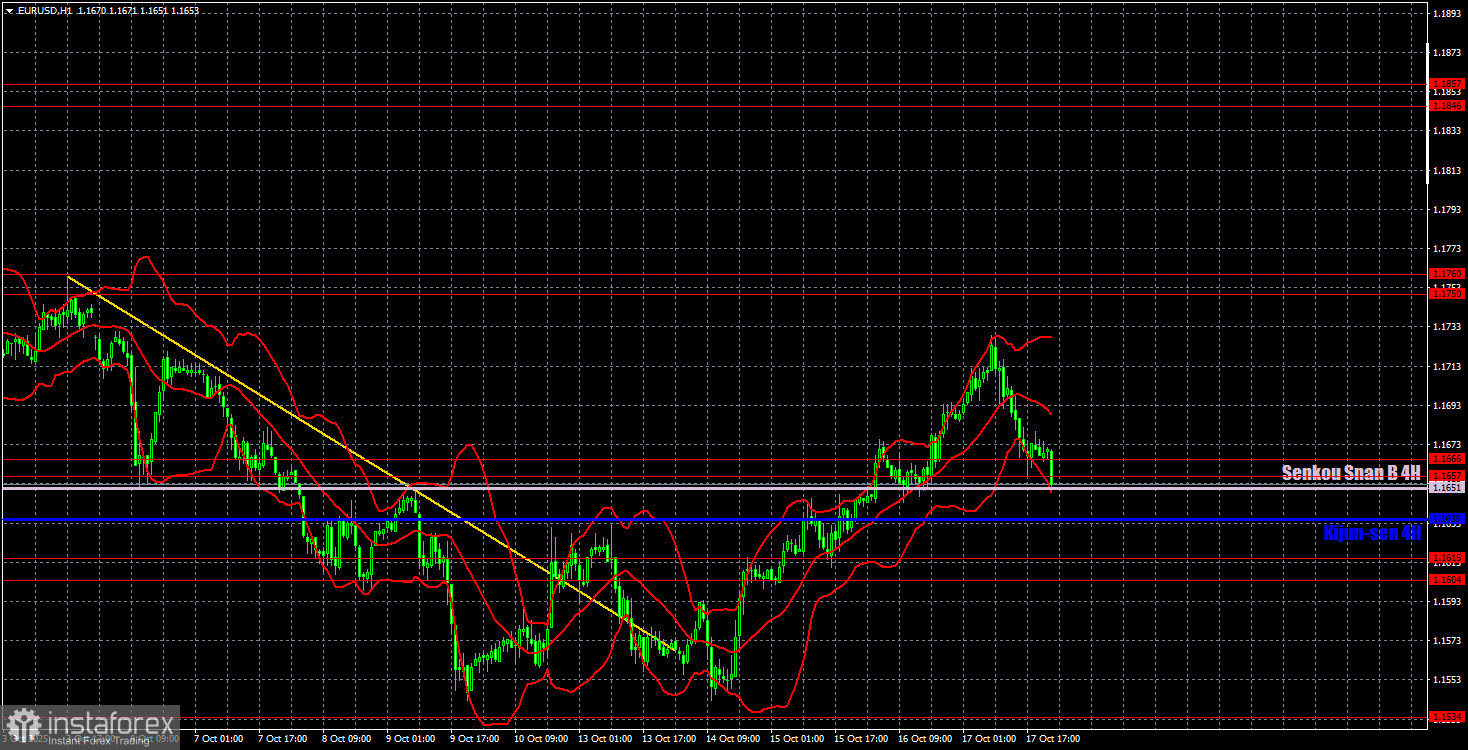
Task: Click the 8 Oct 09:00 time label
Action: 347,739
